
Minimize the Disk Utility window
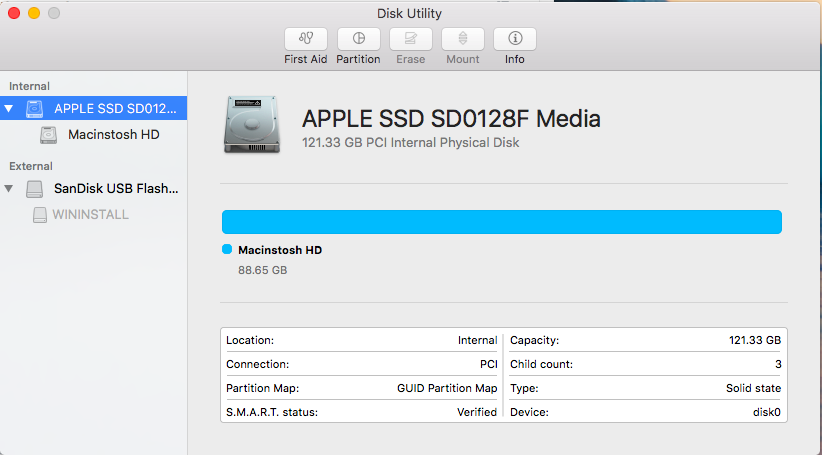coord(34,13)
